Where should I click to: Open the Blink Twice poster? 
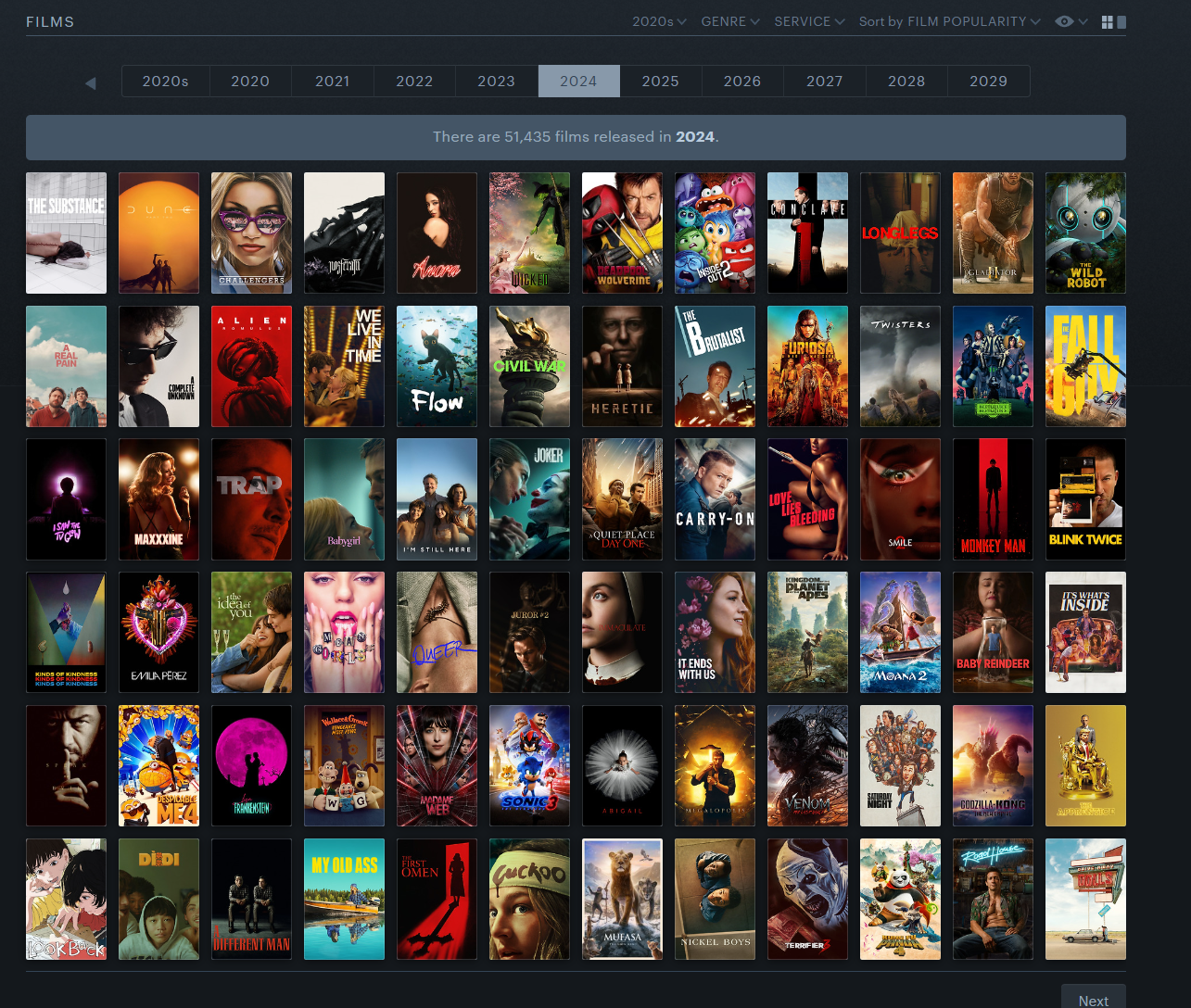tap(1085, 499)
